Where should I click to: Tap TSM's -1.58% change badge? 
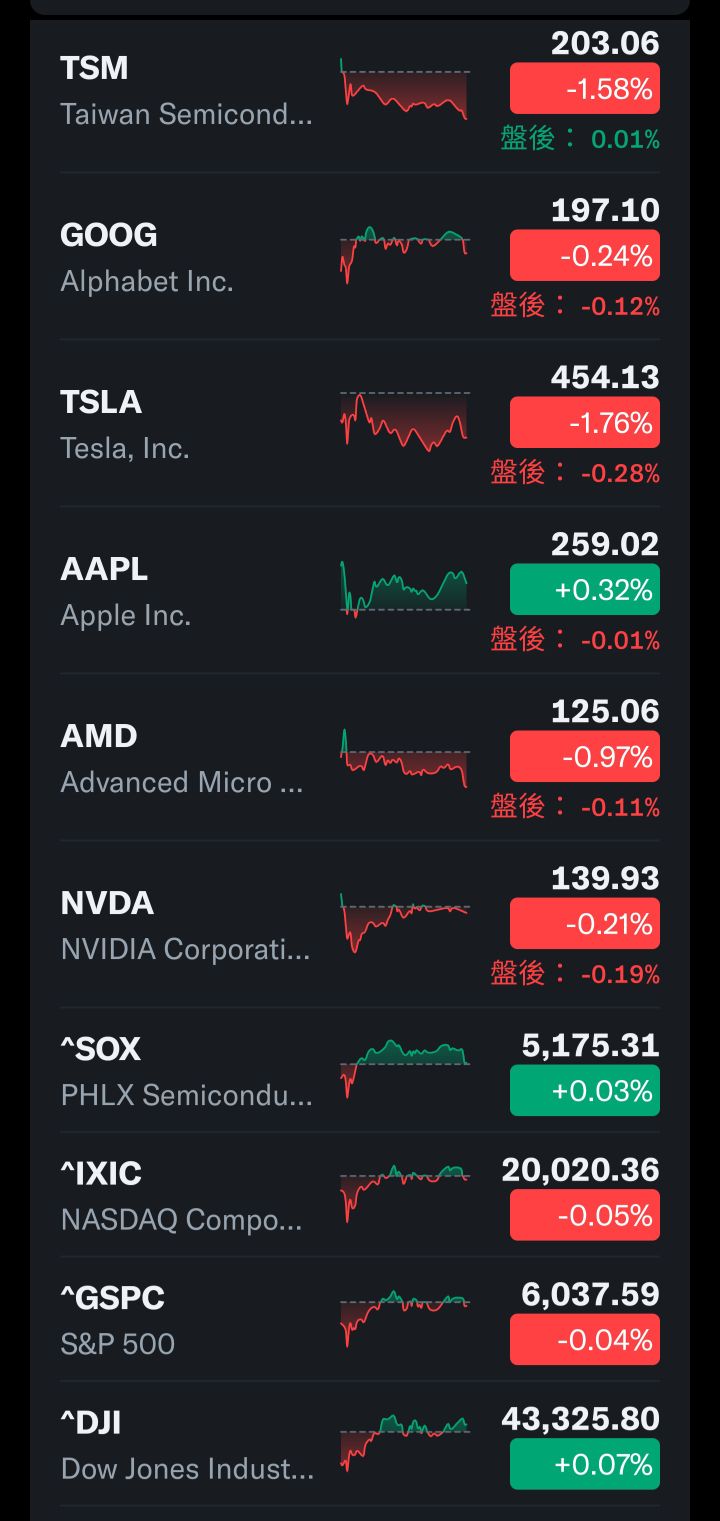(585, 89)
